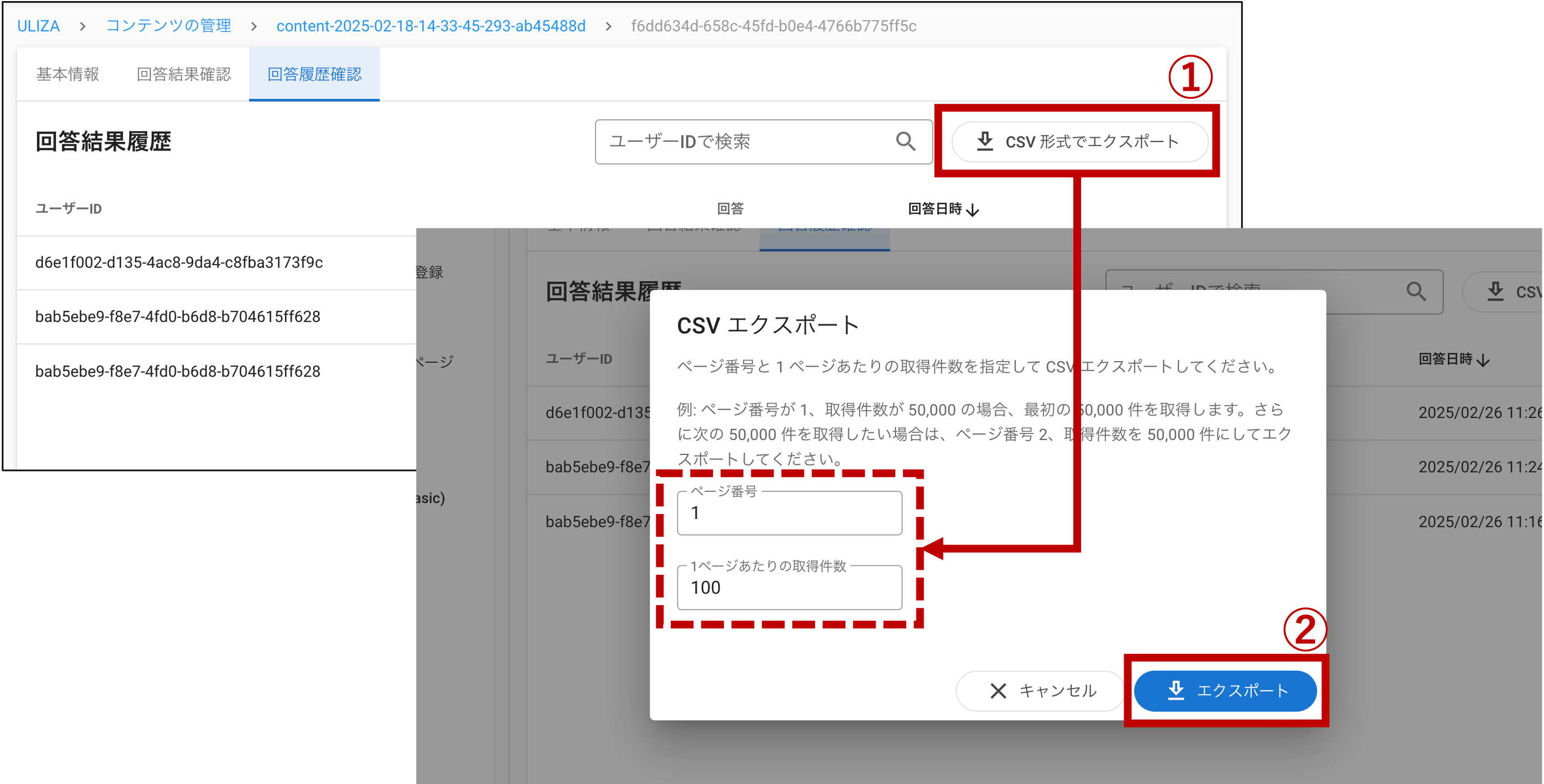Click the blue エクスポート button
The width and height of the screenshot is (1544, 784).
(x=1225, y=691)
